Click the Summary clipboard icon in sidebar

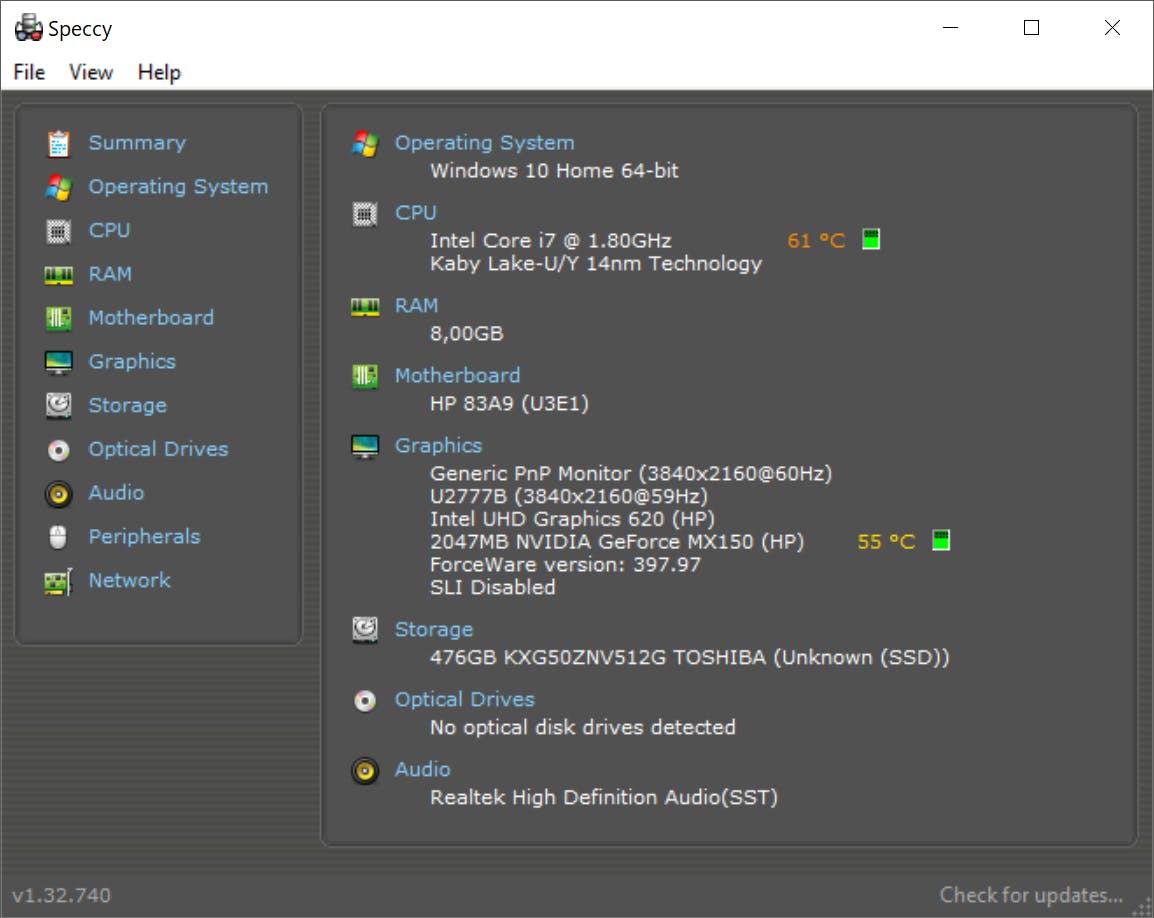click(x=59, y=144)
